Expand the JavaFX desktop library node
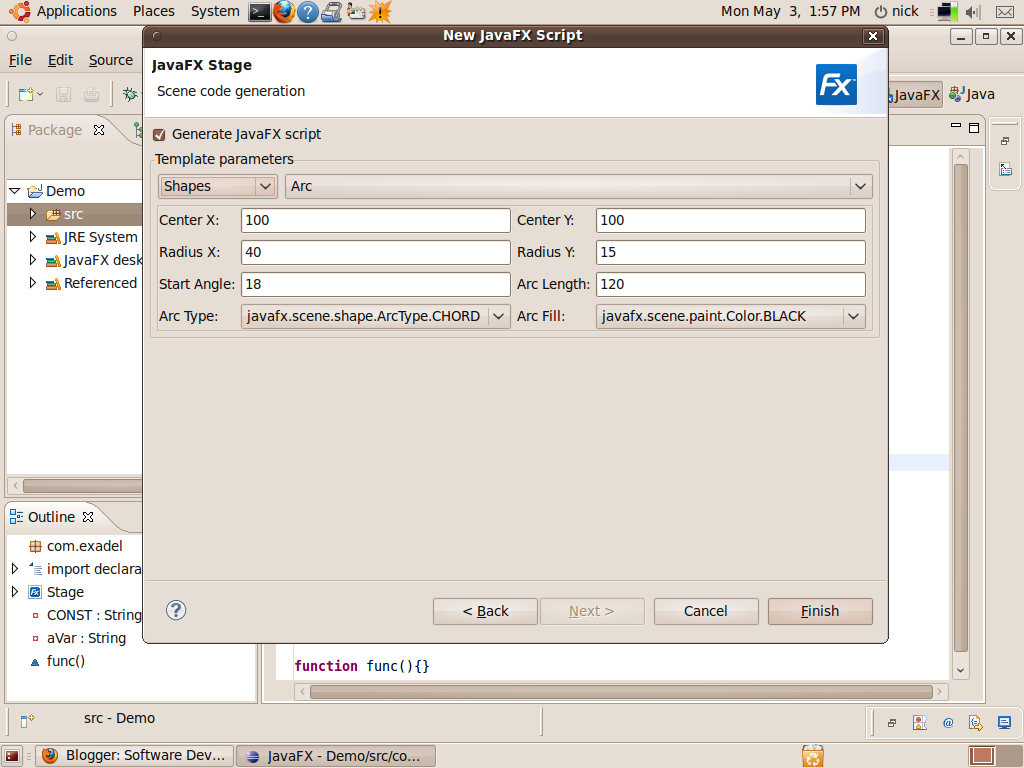This screenshot has height=768, width=1024. (33, 259)
